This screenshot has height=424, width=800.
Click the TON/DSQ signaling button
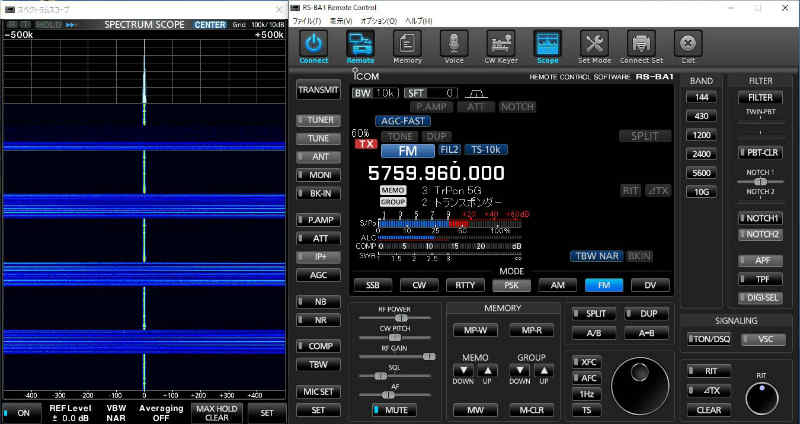click(709, 339)
